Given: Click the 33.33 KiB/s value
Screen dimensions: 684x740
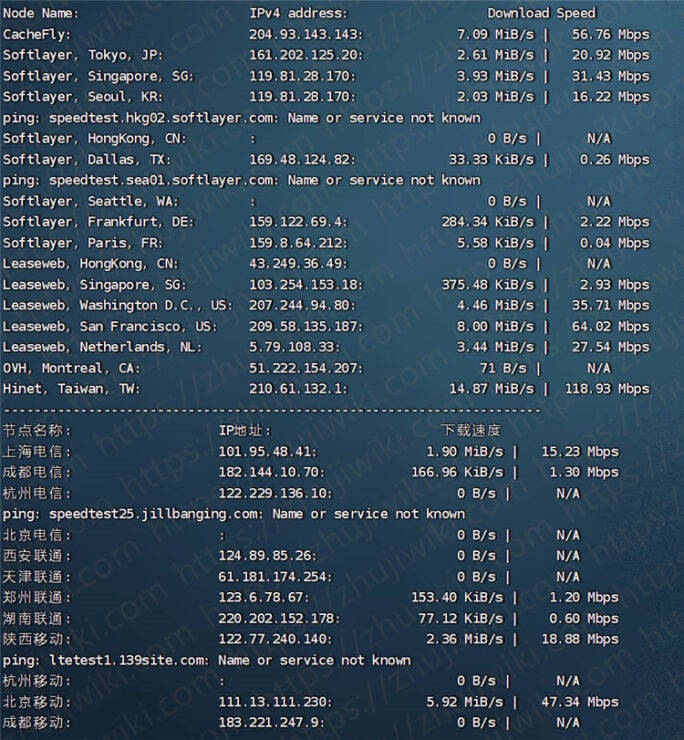Looking at the screenshot, I should 491,160.
